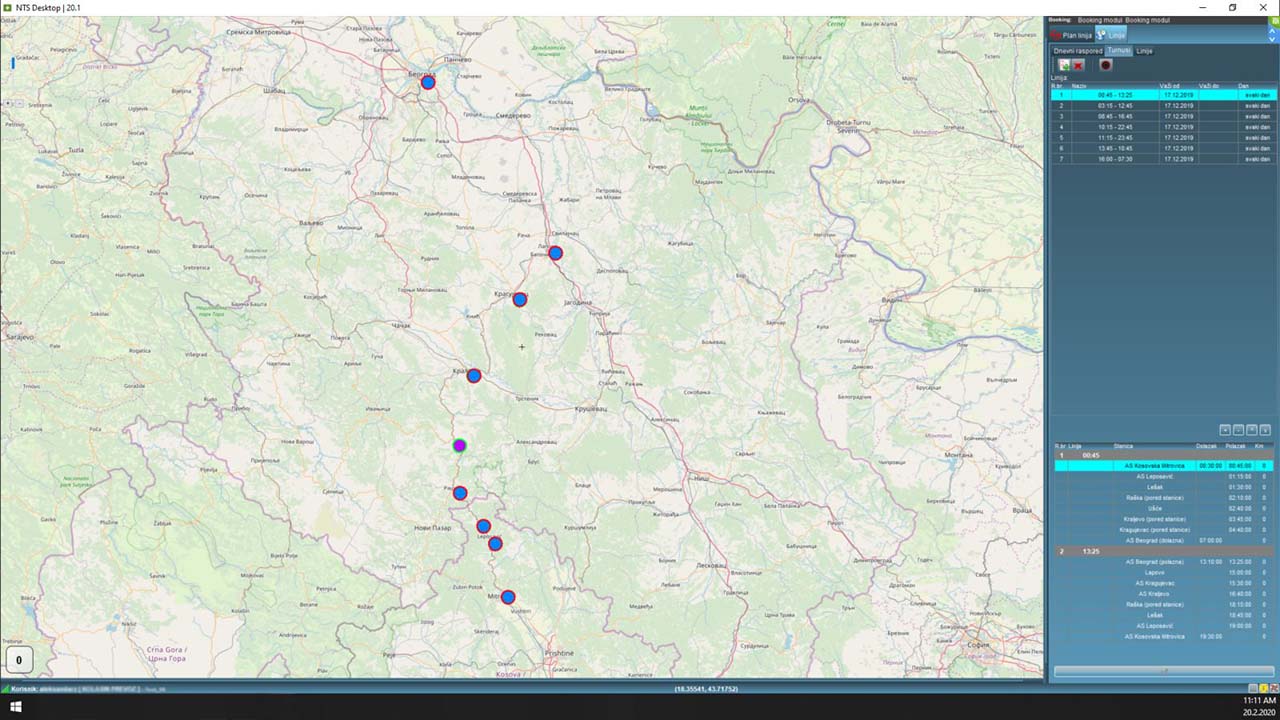Click the zero counter box on map

pos(18,660)
